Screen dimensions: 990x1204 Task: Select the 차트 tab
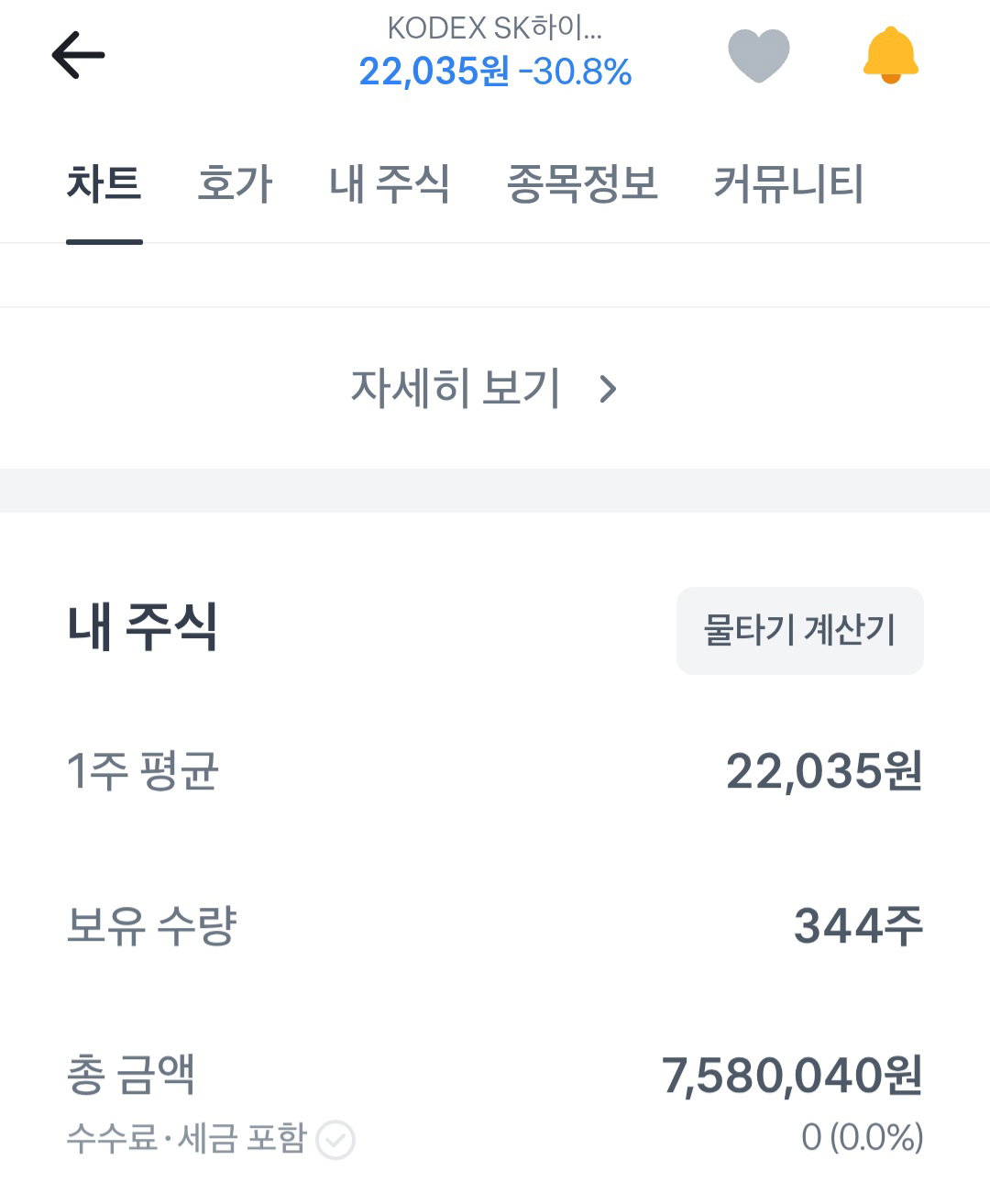coord(104,183)
